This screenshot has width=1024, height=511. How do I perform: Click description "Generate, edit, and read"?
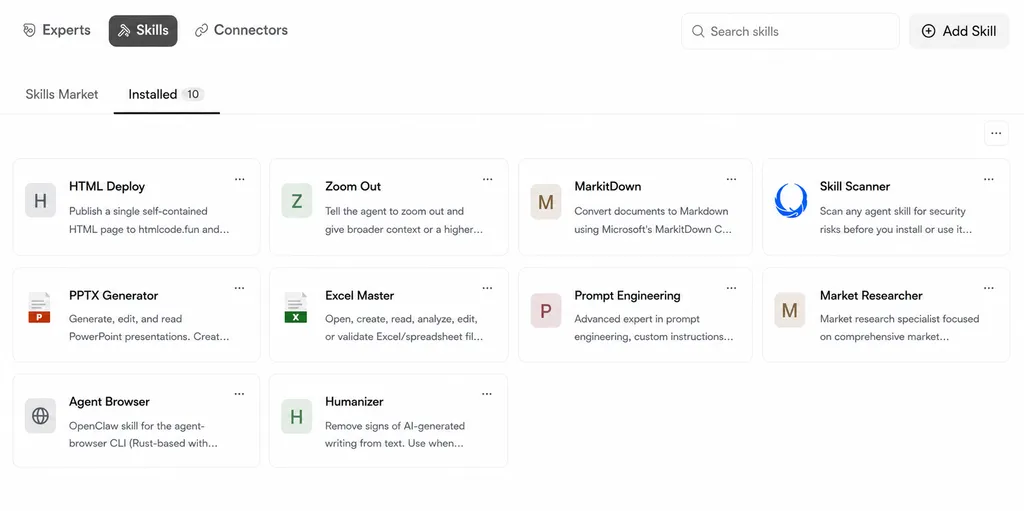point(125,319)
